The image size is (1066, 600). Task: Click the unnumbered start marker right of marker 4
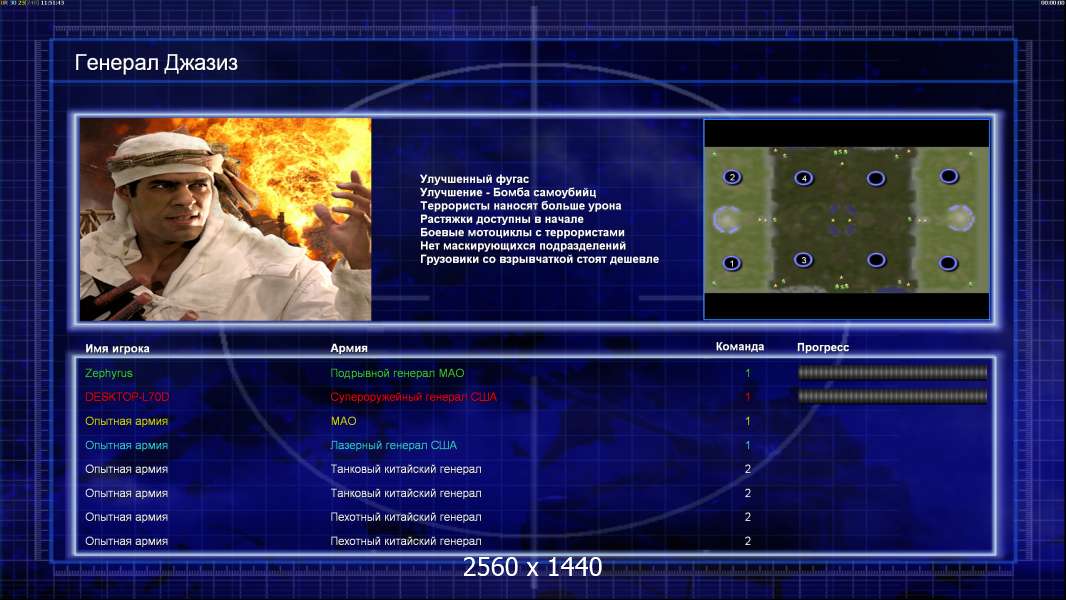pyautogui.click(x=876, y=179)
